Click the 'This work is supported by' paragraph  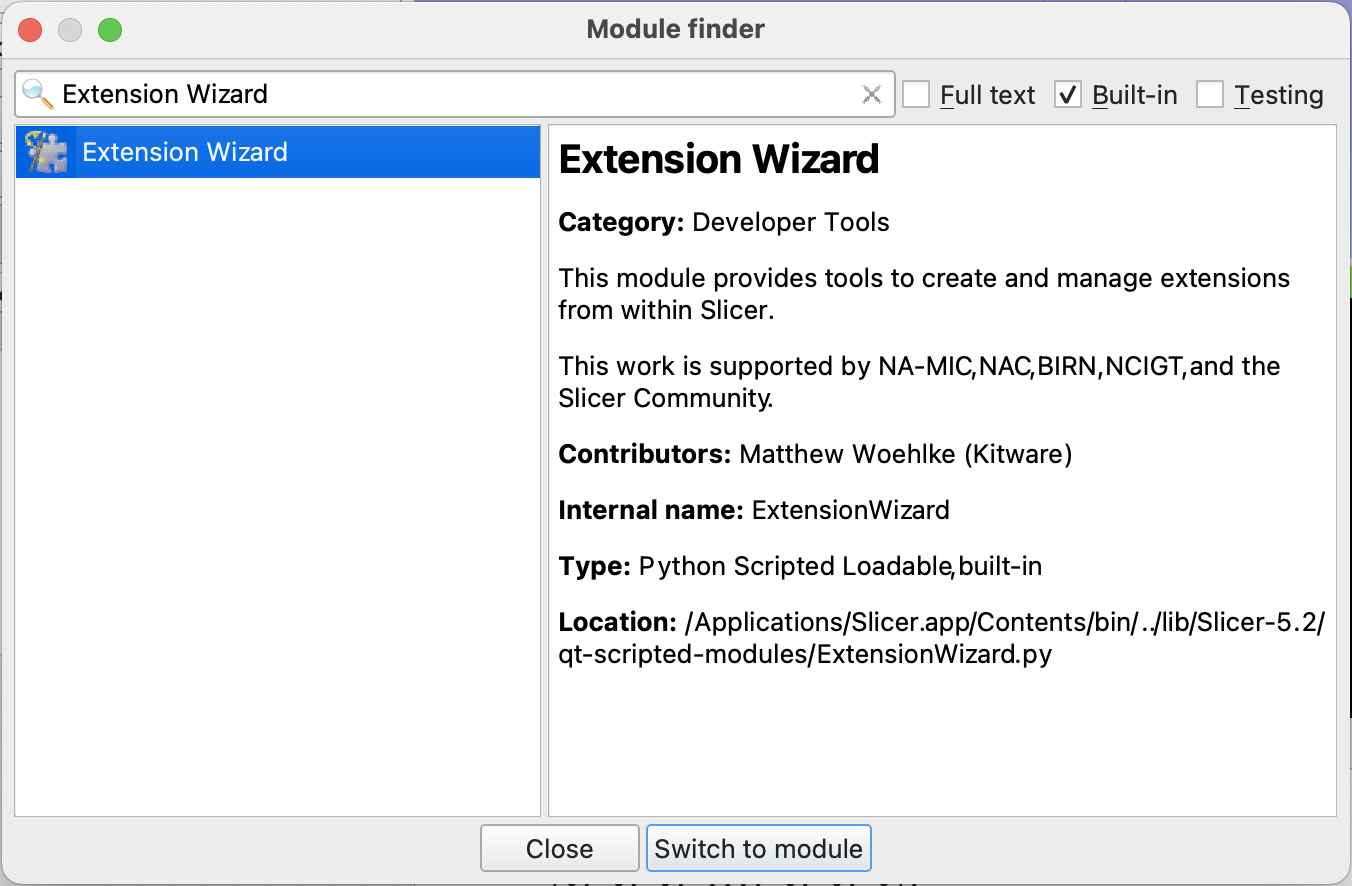click(x=919, y=382)
